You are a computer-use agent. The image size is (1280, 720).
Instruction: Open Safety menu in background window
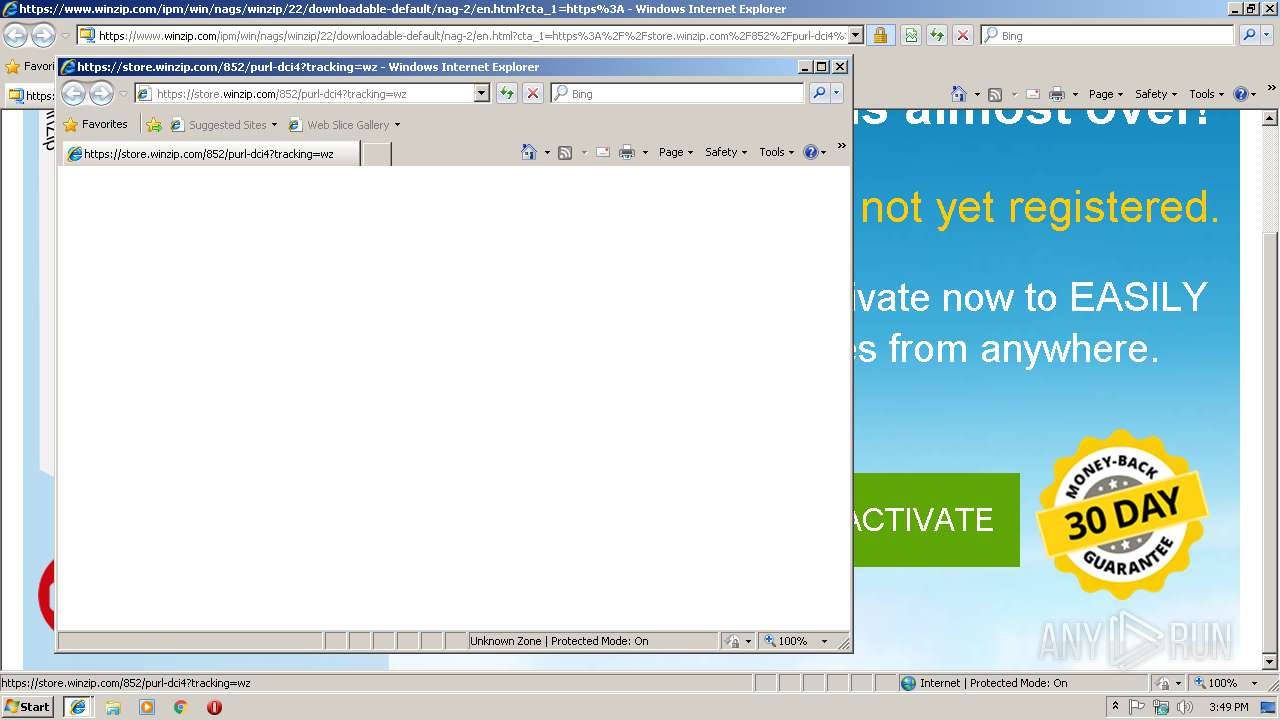(1156, 94)
